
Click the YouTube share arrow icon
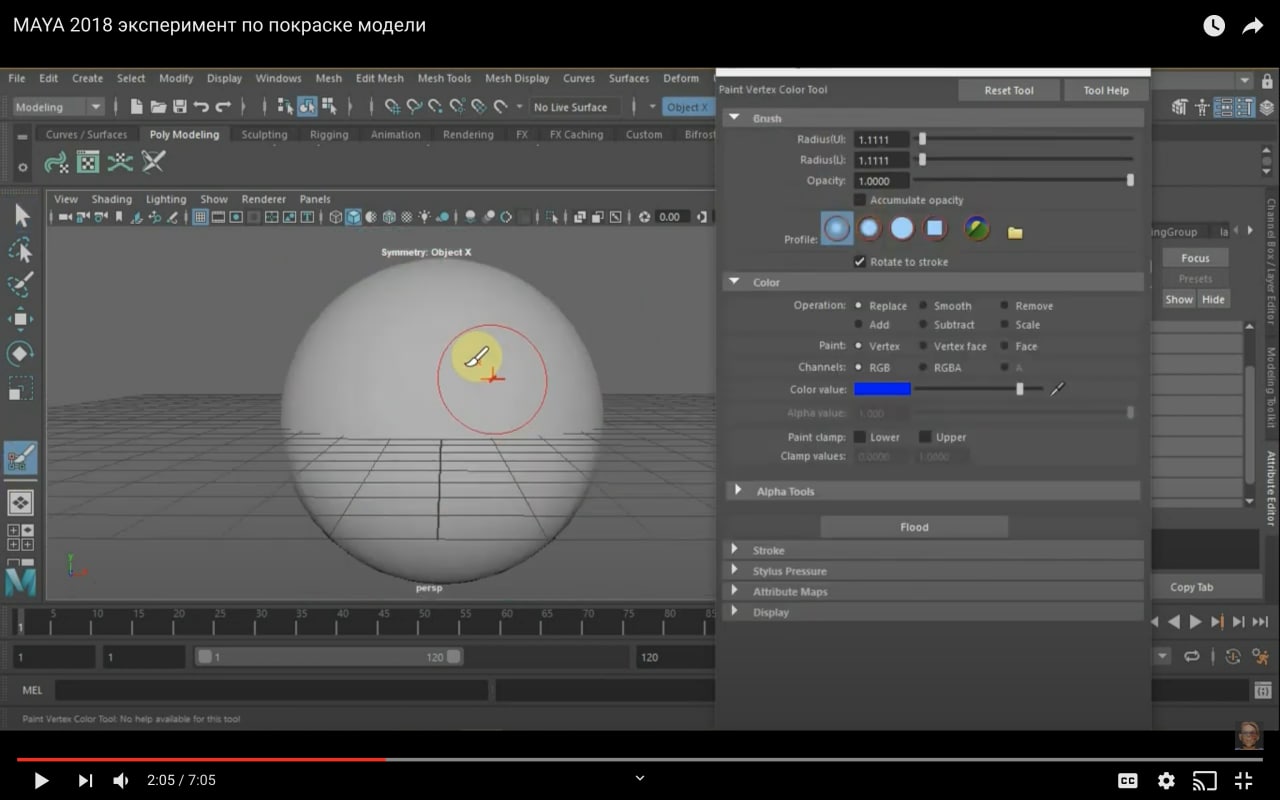click(1253, 26)
